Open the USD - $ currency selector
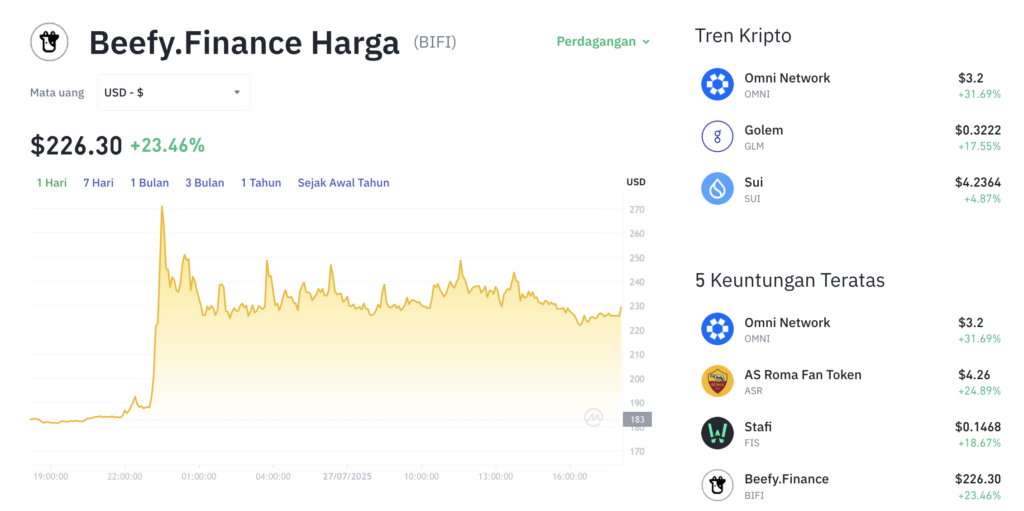This screenshot has height=511, width=1024. [x=174, y=93]
